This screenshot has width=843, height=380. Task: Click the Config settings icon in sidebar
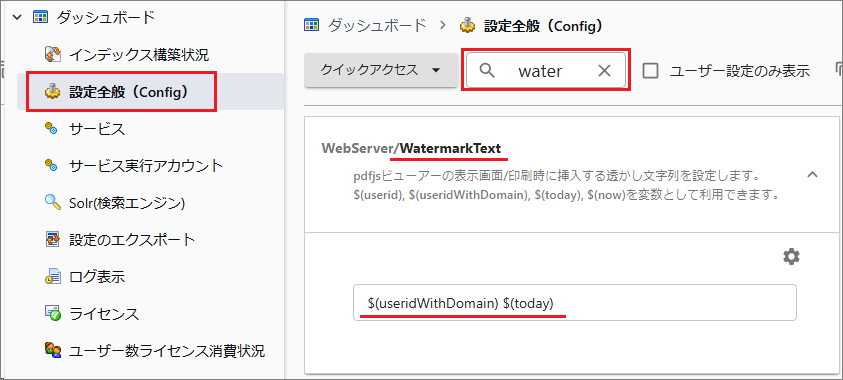pyautogui.click(x=53, y=92)
